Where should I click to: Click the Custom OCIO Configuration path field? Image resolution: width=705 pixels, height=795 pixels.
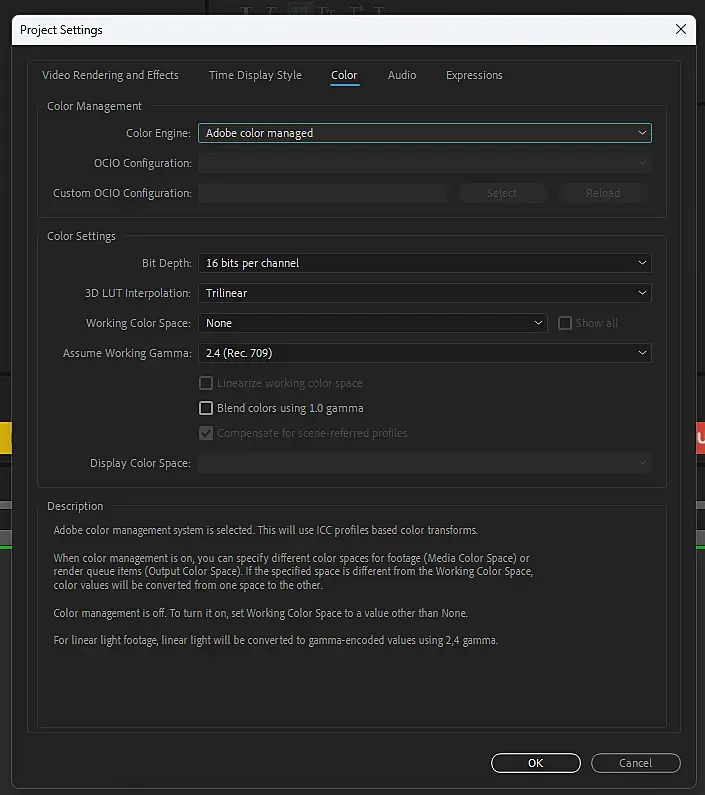click(323, 193)
